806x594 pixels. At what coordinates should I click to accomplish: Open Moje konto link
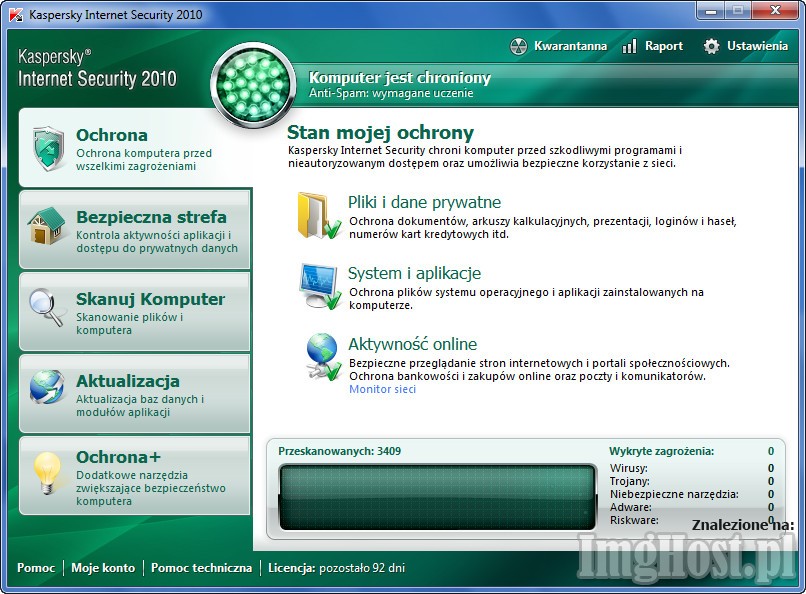pyautogui.click(x=103, y=568)
